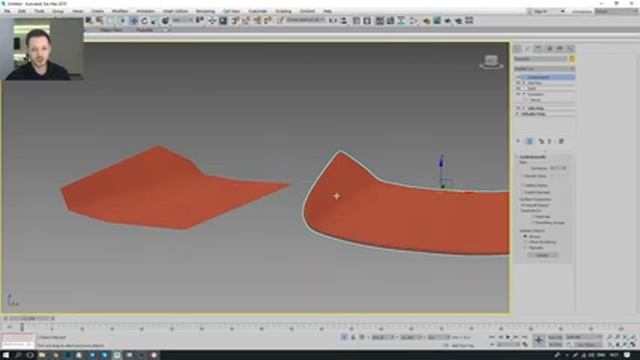Hide TurboSmooth modifier via eye icon

(x=518, y=77)
